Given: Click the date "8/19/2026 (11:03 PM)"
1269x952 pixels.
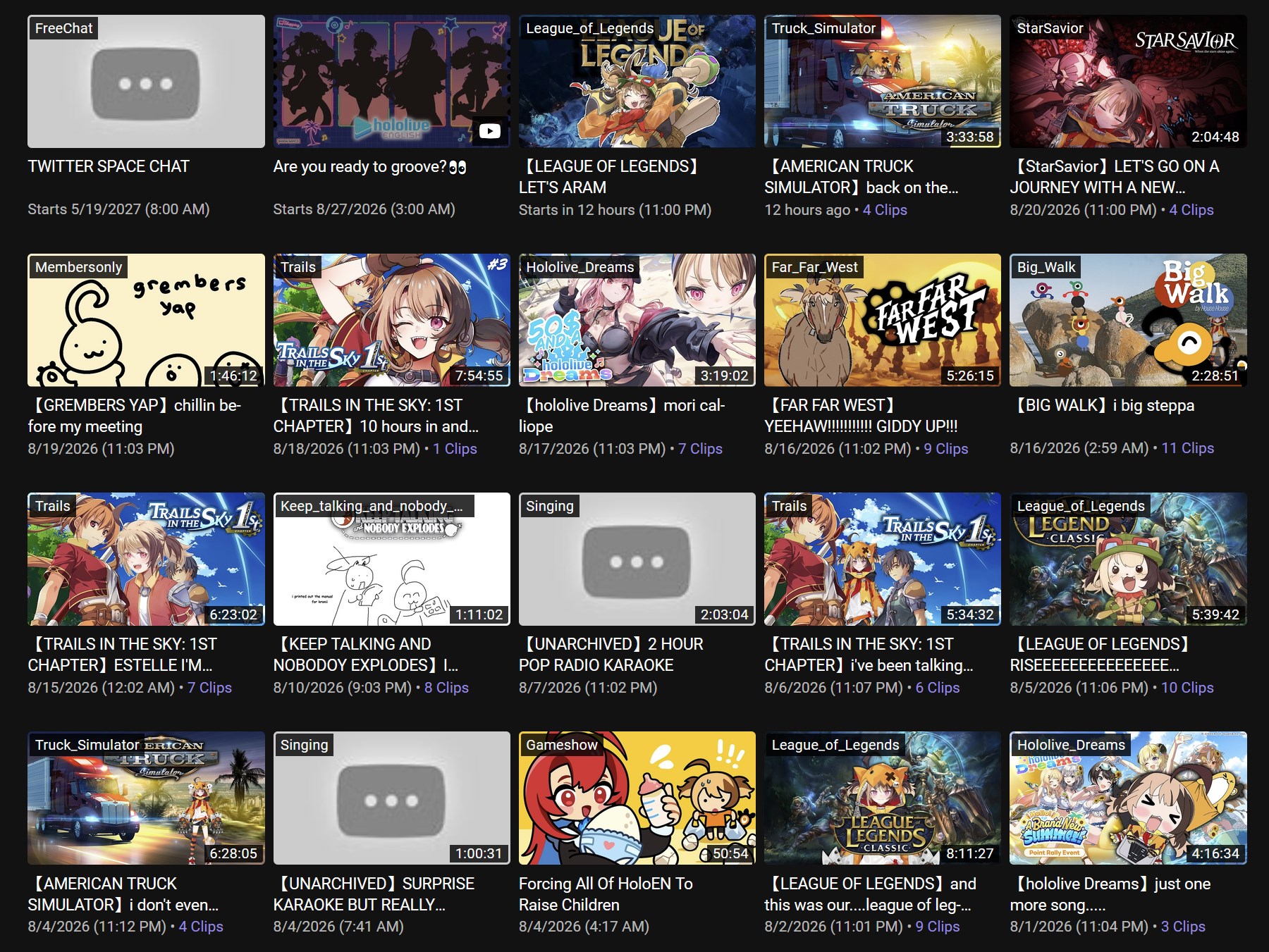Looking at the screenshot, I should click(101, 449).
